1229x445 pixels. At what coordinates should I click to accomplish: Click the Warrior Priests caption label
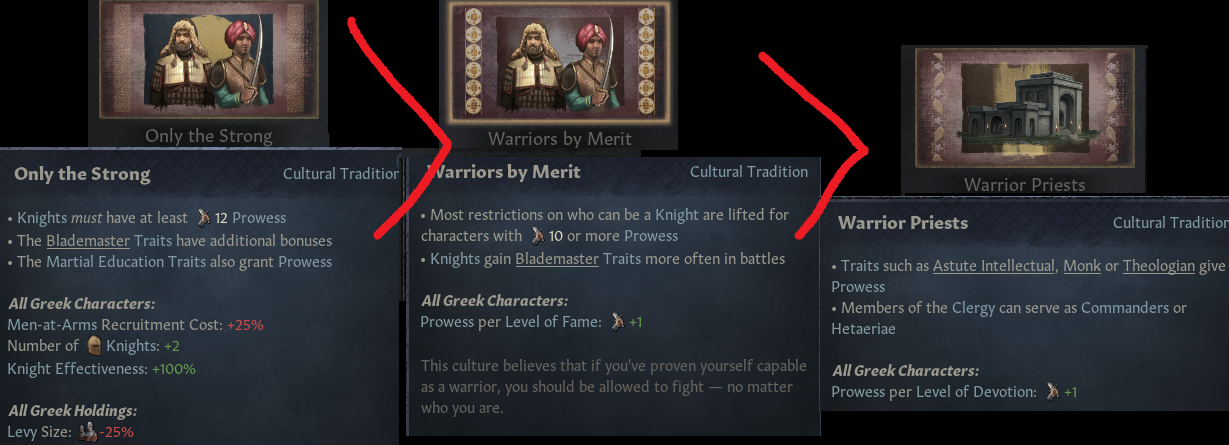tap(1024, 184)
